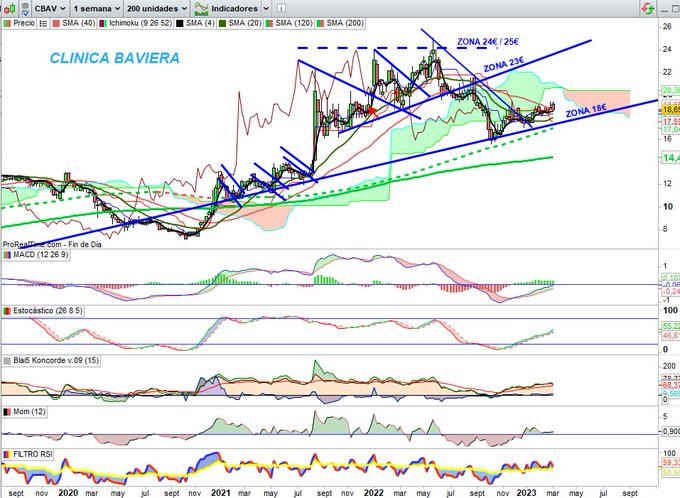Click the Indicadores button
Image resolution: width=680 pixels, height=498 pixels.
(x=234, y=8)
